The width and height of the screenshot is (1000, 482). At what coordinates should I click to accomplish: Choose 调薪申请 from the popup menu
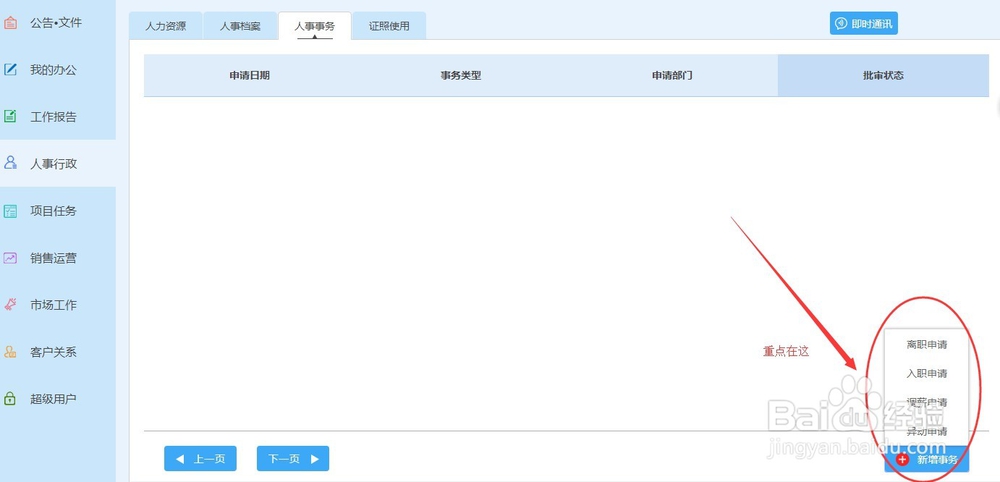coord(927,402)
